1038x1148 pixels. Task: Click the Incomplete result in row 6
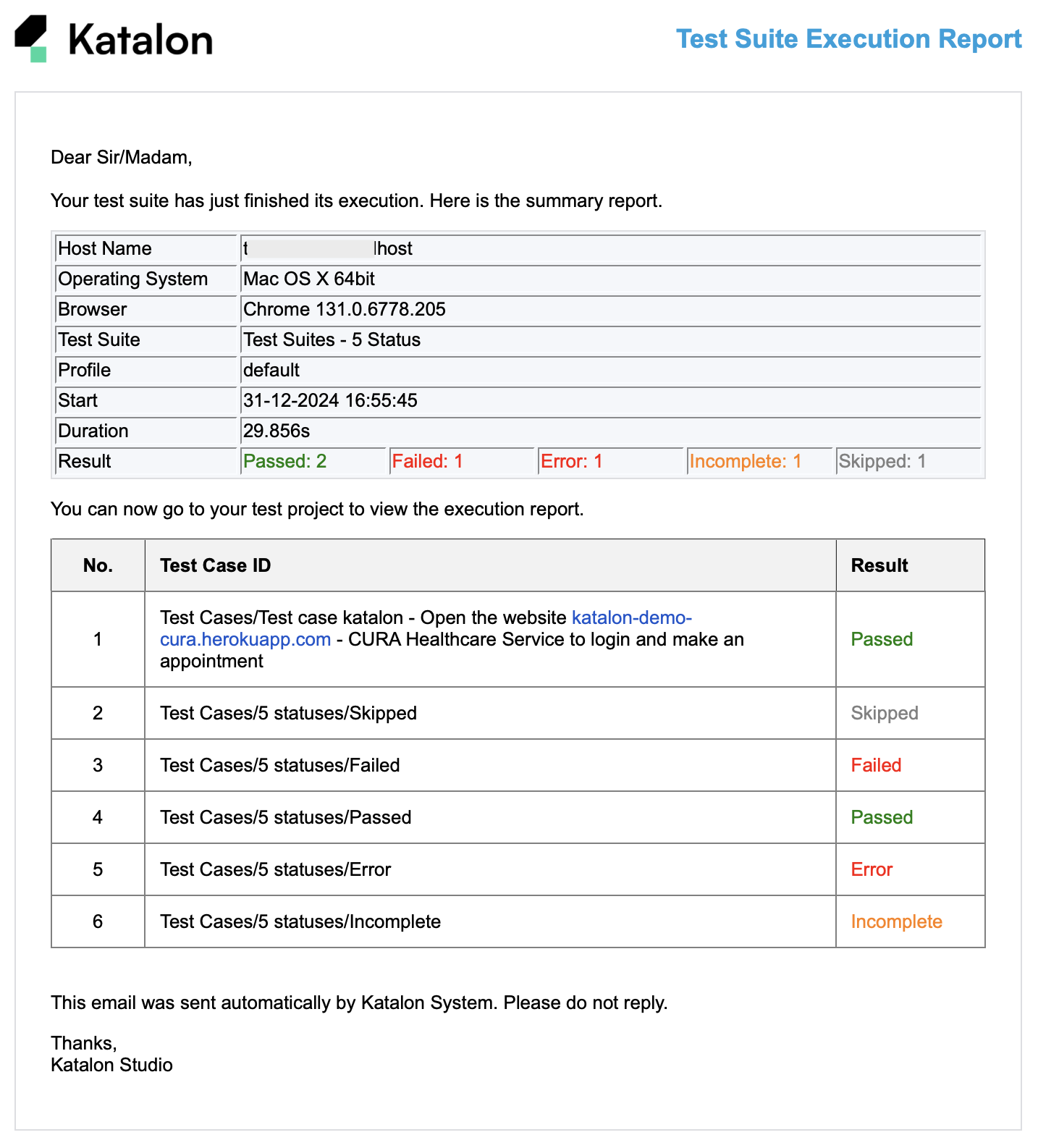pyautogui.click(x=896, y=921)
